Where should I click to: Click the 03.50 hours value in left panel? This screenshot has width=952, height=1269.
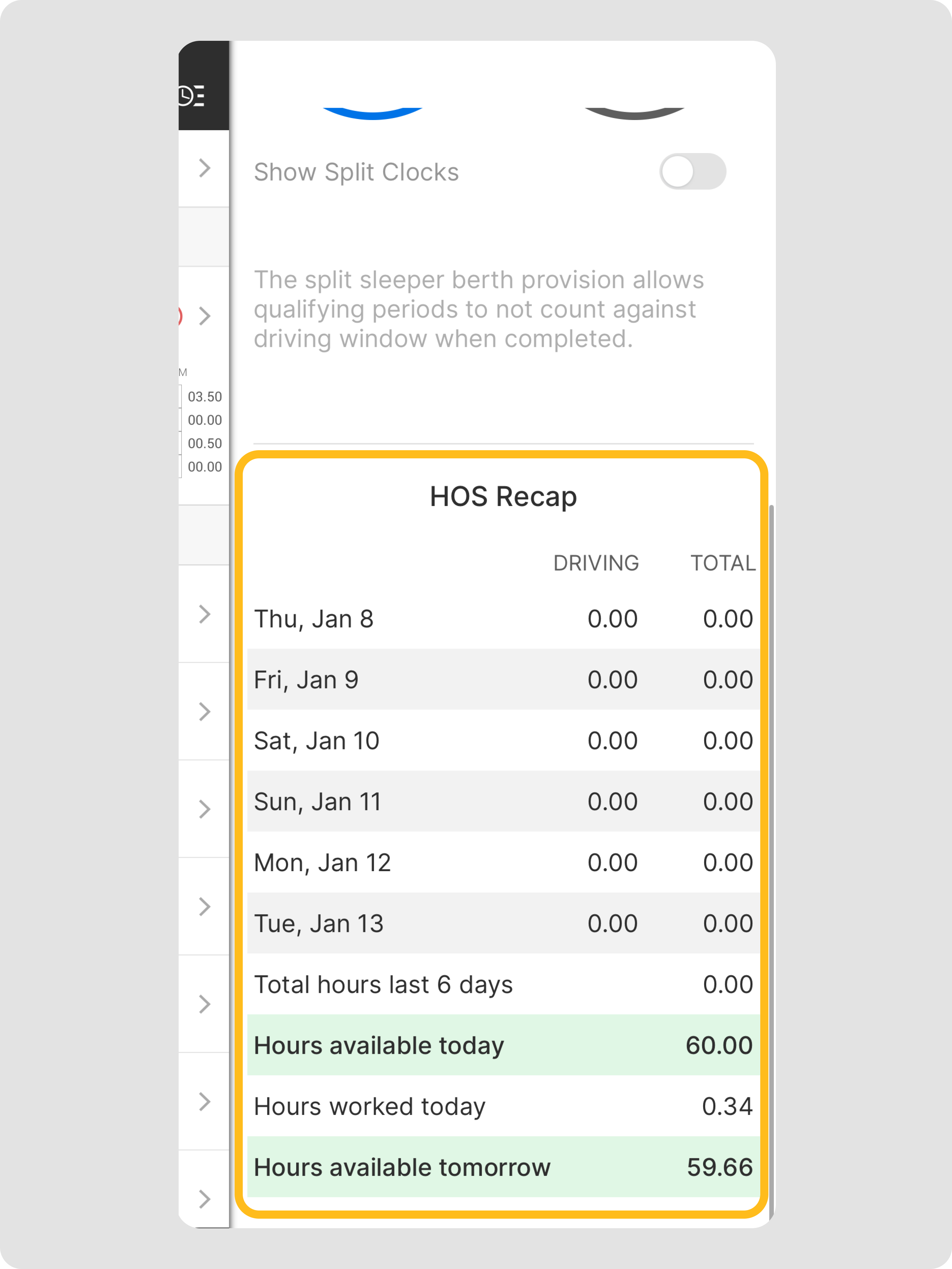205,397
